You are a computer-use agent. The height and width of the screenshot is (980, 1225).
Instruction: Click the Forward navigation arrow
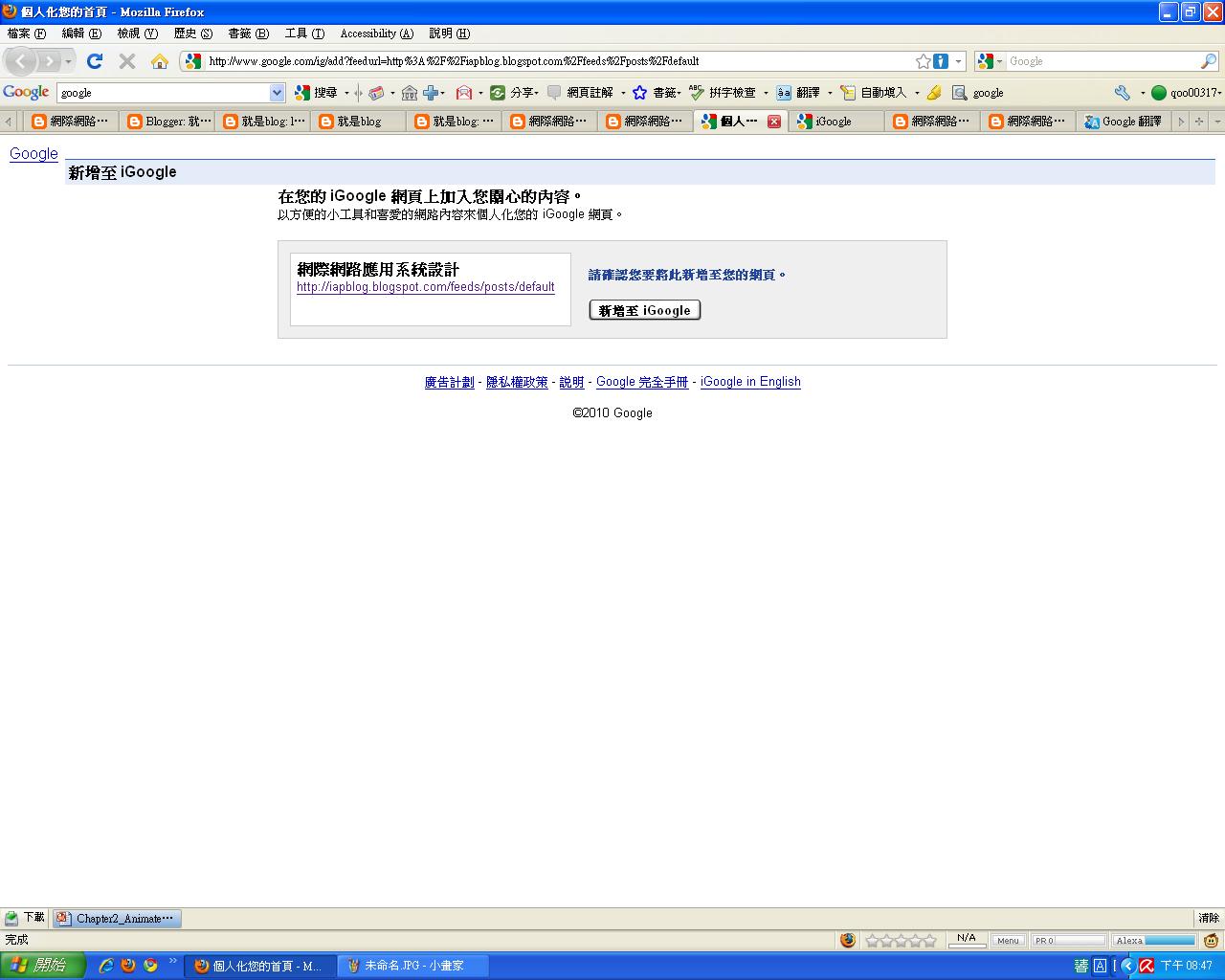point(48,61)
